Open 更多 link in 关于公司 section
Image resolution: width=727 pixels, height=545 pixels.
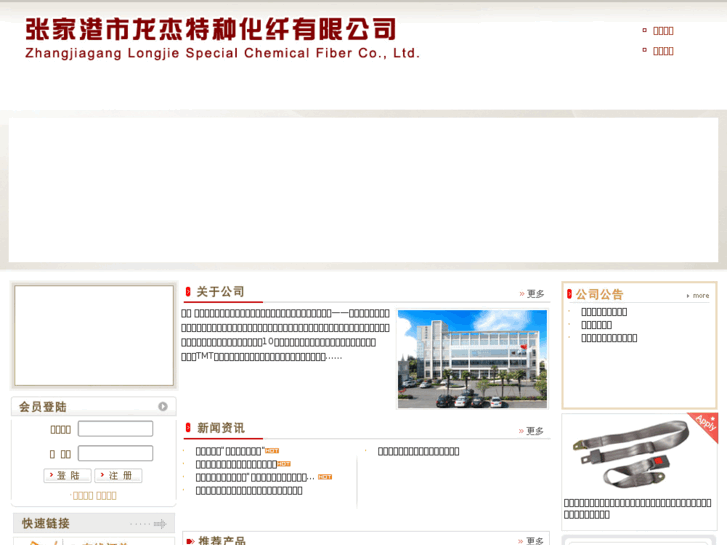531,294
